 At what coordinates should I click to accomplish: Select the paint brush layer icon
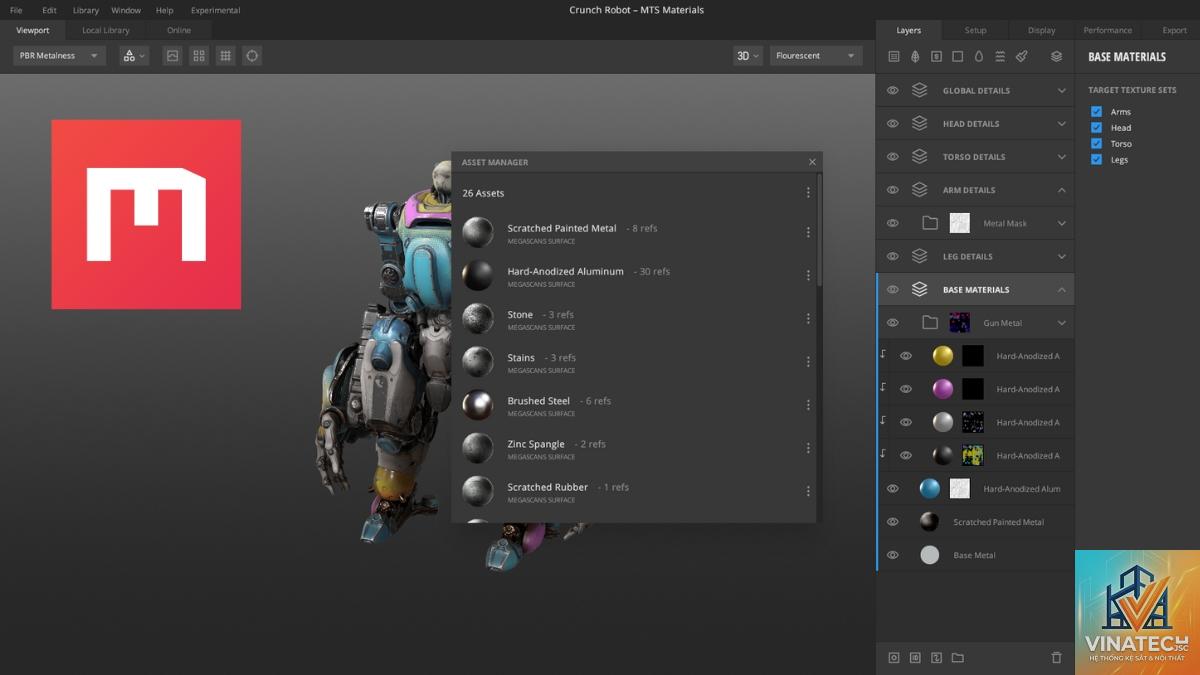click(x=1021, y=57)
